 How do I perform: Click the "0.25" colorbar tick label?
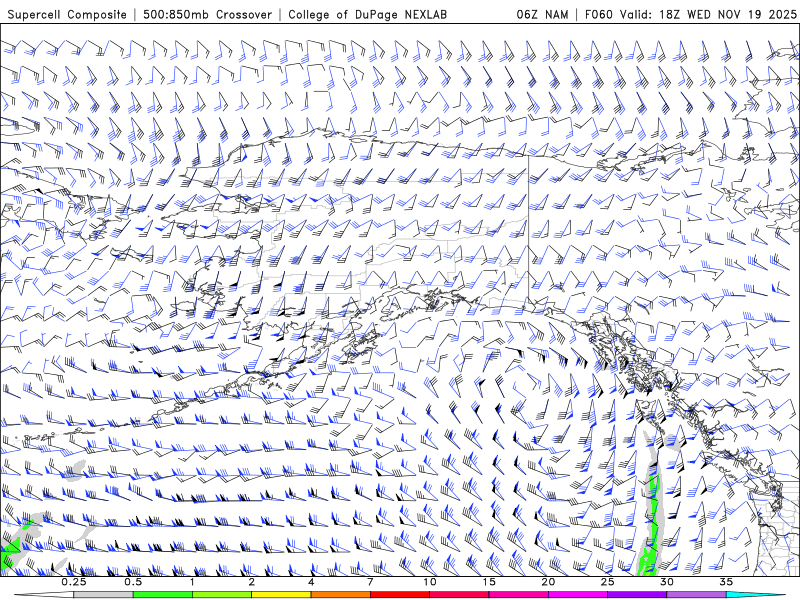(x=74, y=582)
